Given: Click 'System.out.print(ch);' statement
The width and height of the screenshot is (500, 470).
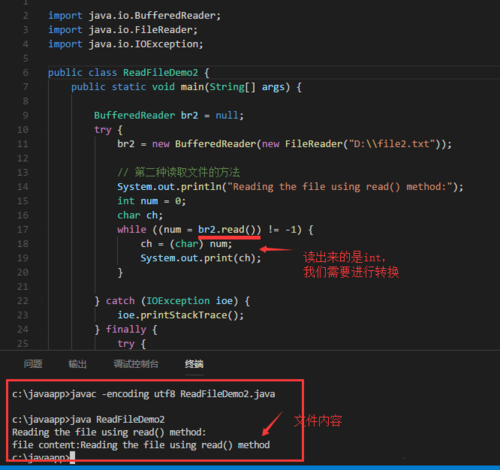Looking at the screenshot, I should [201, 258].
